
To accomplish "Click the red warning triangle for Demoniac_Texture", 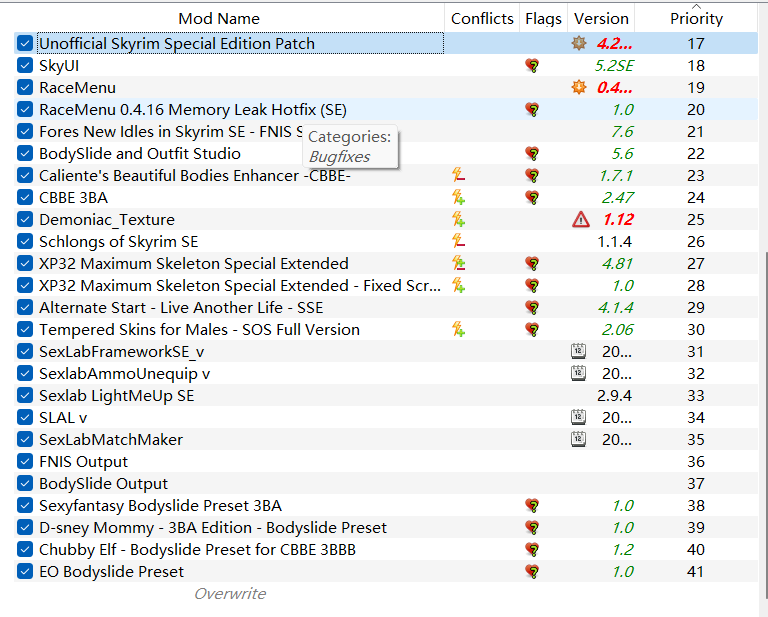I will [581, 219].
